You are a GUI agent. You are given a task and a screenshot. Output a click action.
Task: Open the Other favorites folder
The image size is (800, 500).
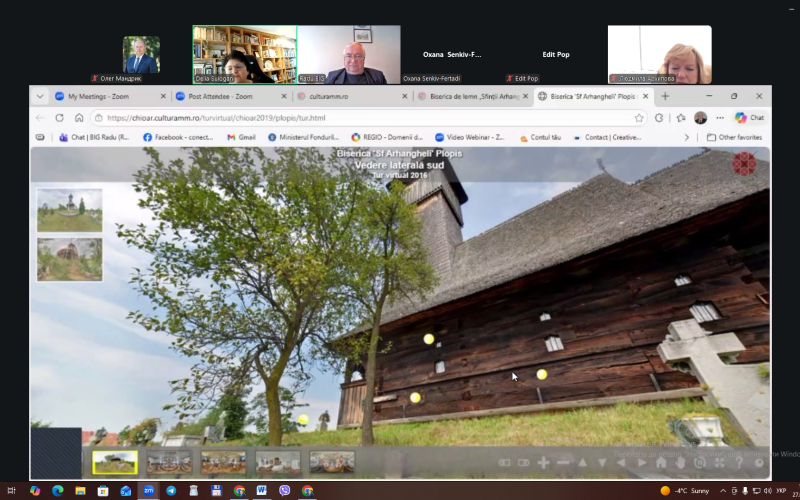[x=734, y=137]
